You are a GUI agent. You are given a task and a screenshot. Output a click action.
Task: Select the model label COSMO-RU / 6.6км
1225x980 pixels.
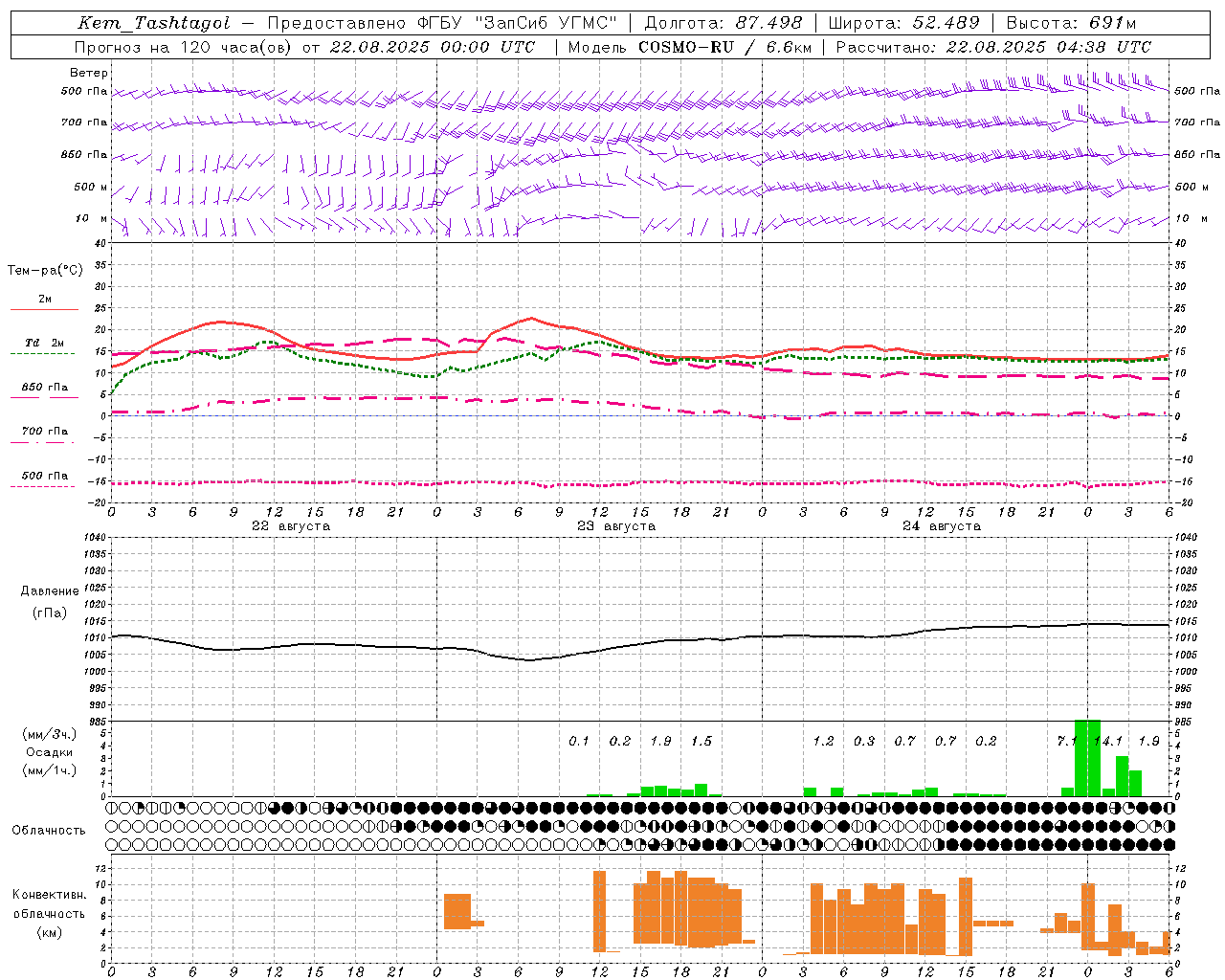(x=724, y=47)
